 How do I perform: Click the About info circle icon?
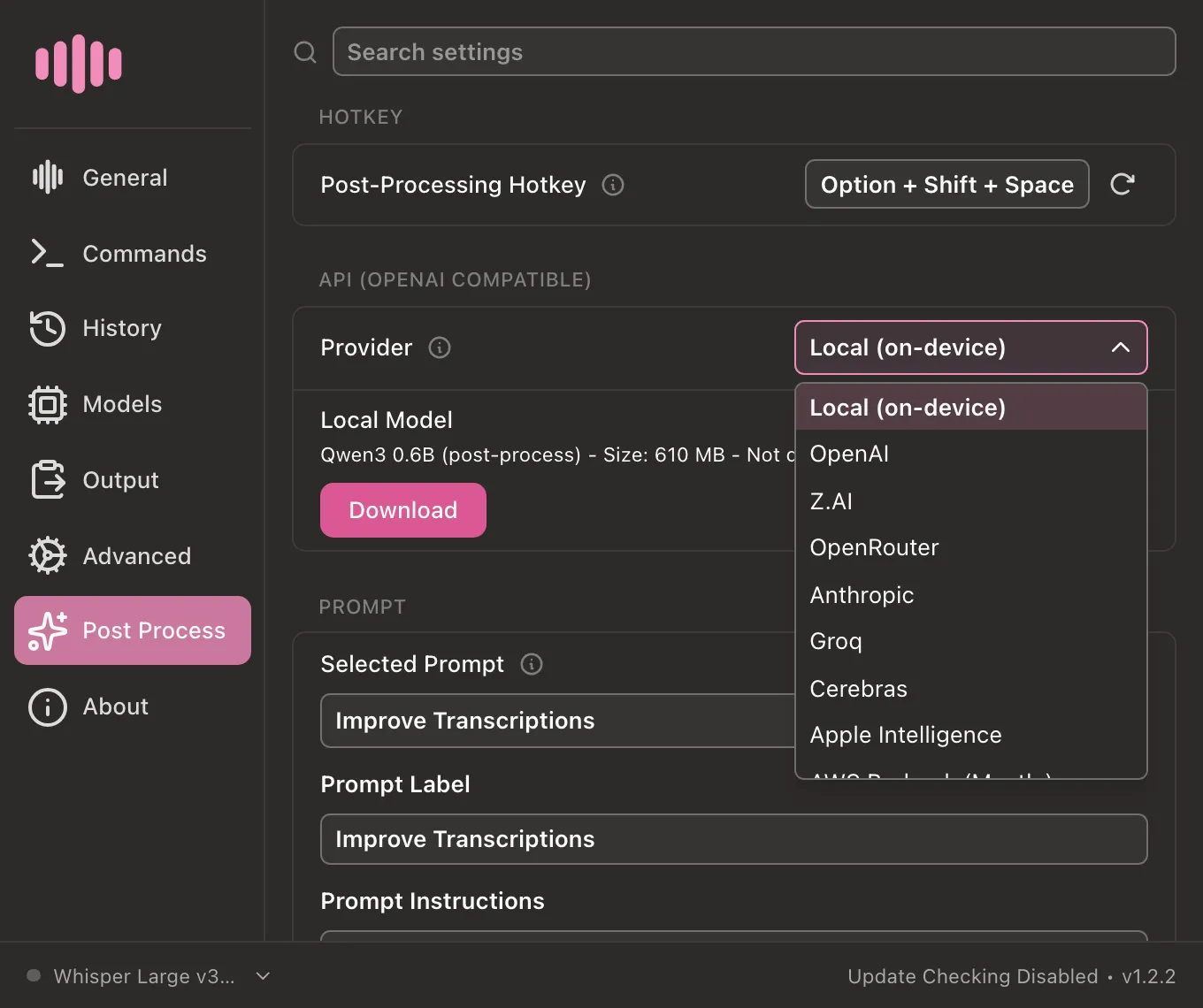click(x=48, y=707)
